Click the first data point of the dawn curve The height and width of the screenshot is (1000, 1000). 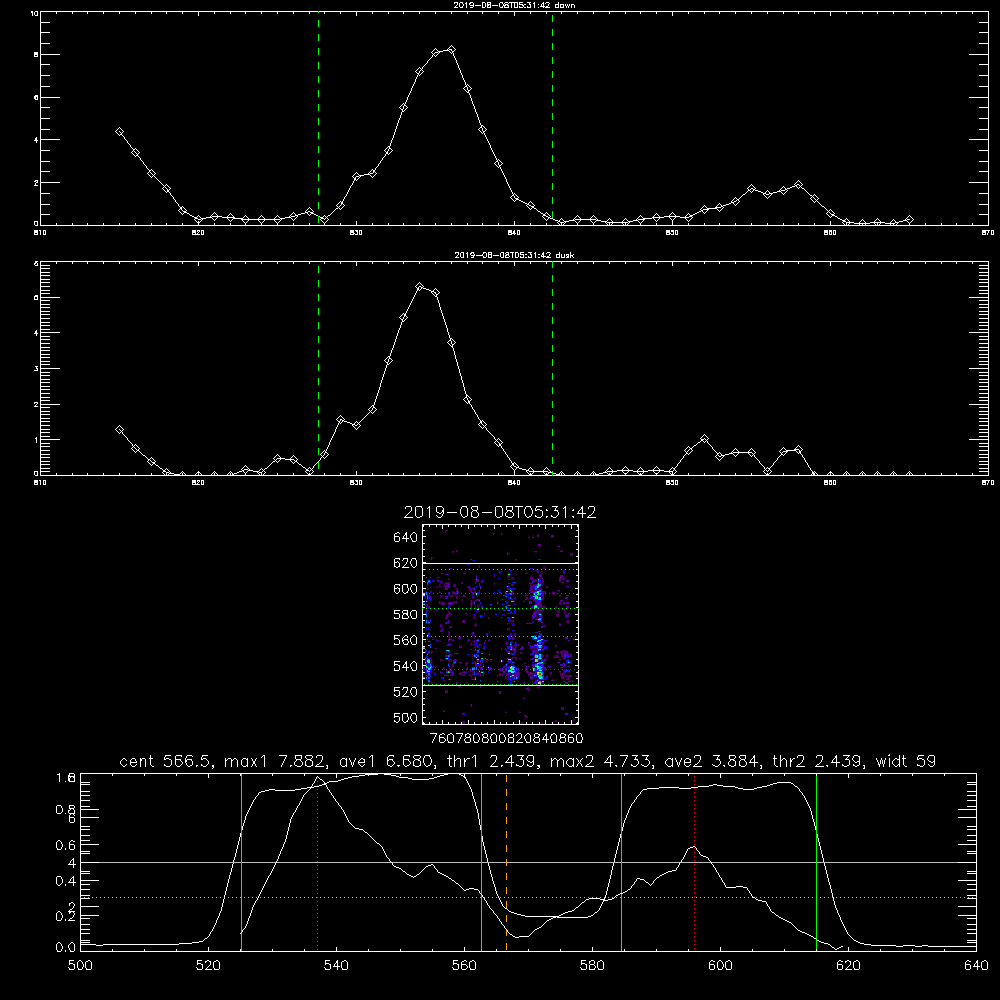pos(119,131)
